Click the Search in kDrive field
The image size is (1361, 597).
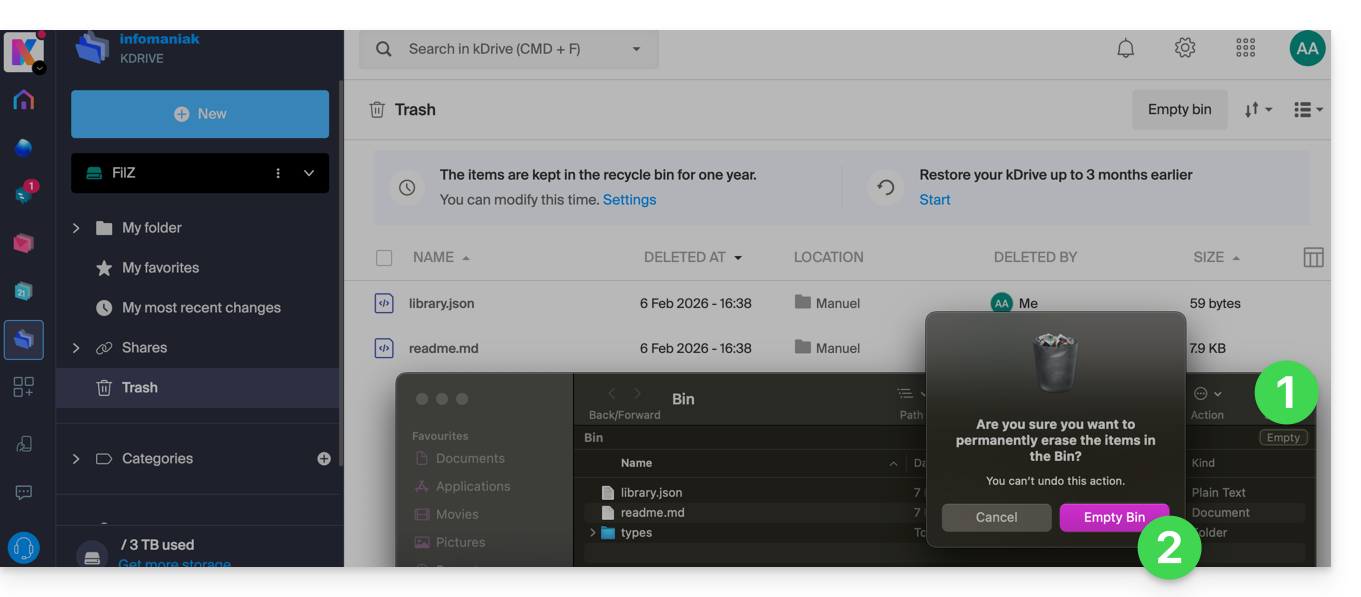tap(508, 49)
